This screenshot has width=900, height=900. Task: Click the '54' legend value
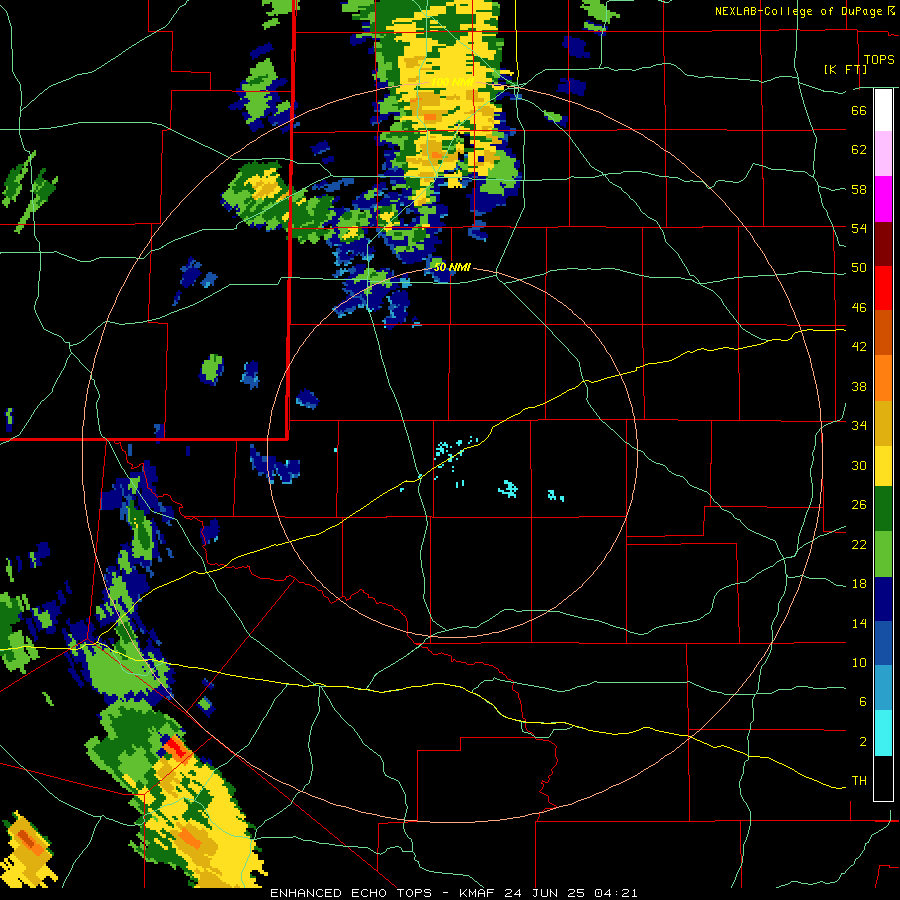point(859,228)
